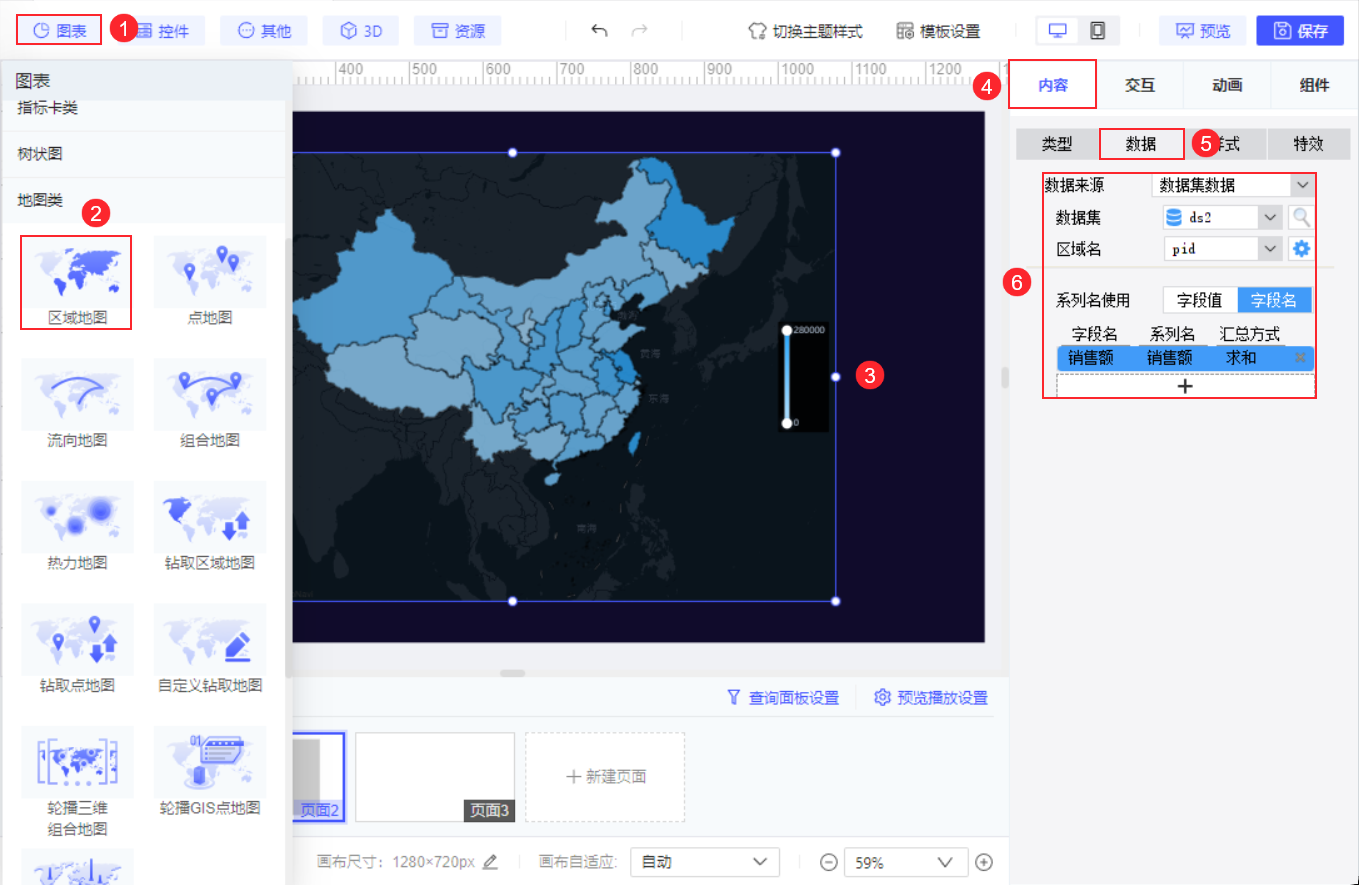
Task: Switch to the 动画 tab
Action: [1227, 85]
